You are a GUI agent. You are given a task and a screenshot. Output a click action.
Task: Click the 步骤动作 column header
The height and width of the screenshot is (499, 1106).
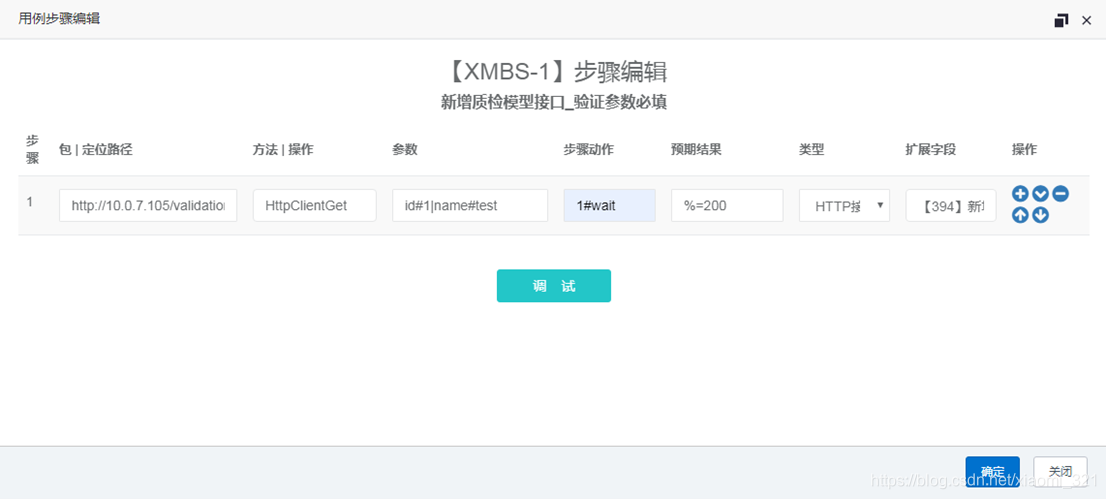point(588,150)
